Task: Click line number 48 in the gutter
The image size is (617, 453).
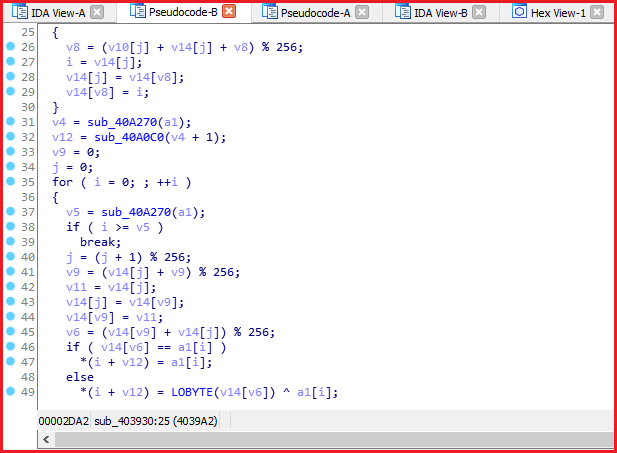Action: click(x=28, y=377)
